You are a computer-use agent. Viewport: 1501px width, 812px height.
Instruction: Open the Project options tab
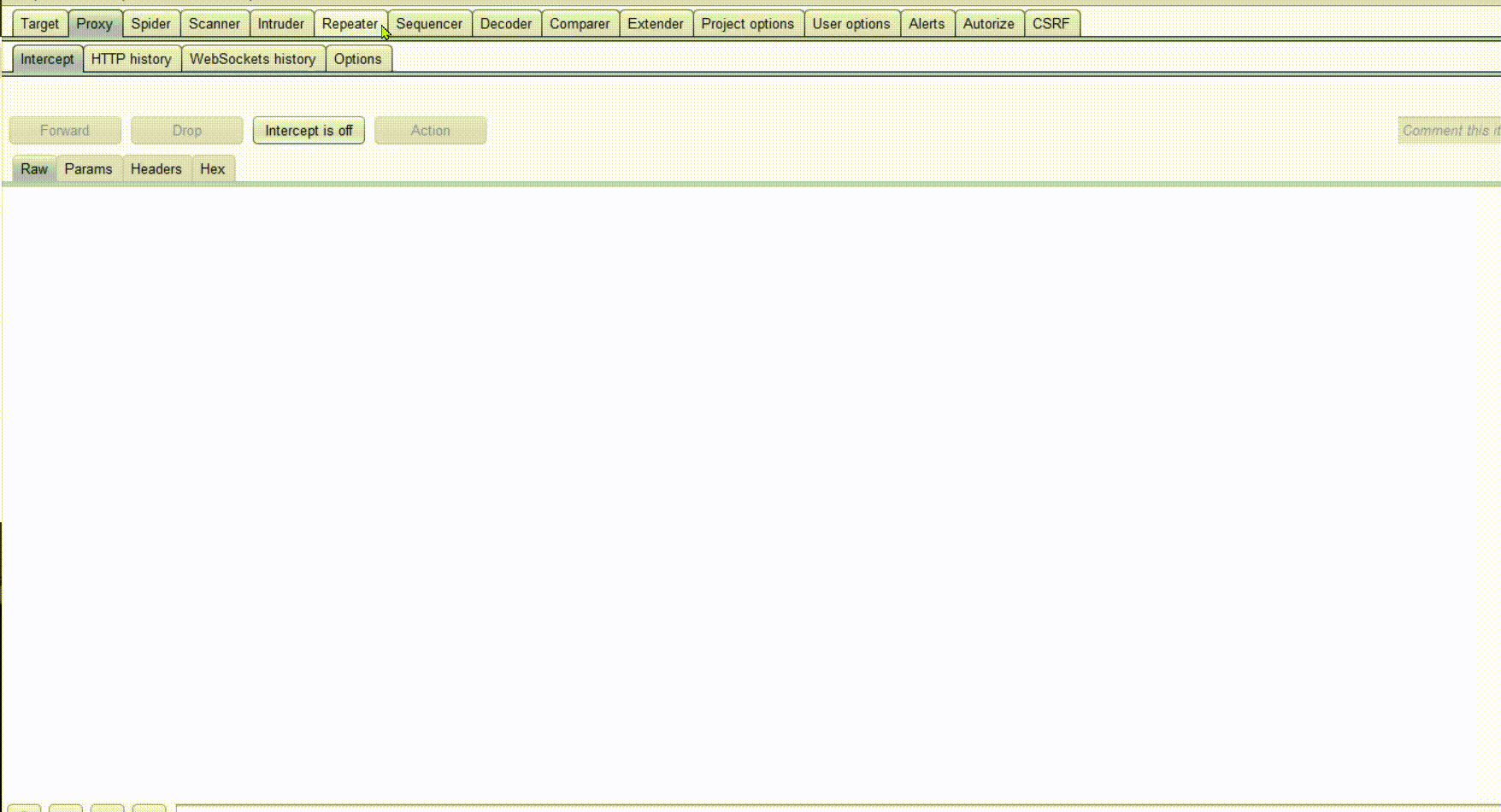click(x=748, y=24)
